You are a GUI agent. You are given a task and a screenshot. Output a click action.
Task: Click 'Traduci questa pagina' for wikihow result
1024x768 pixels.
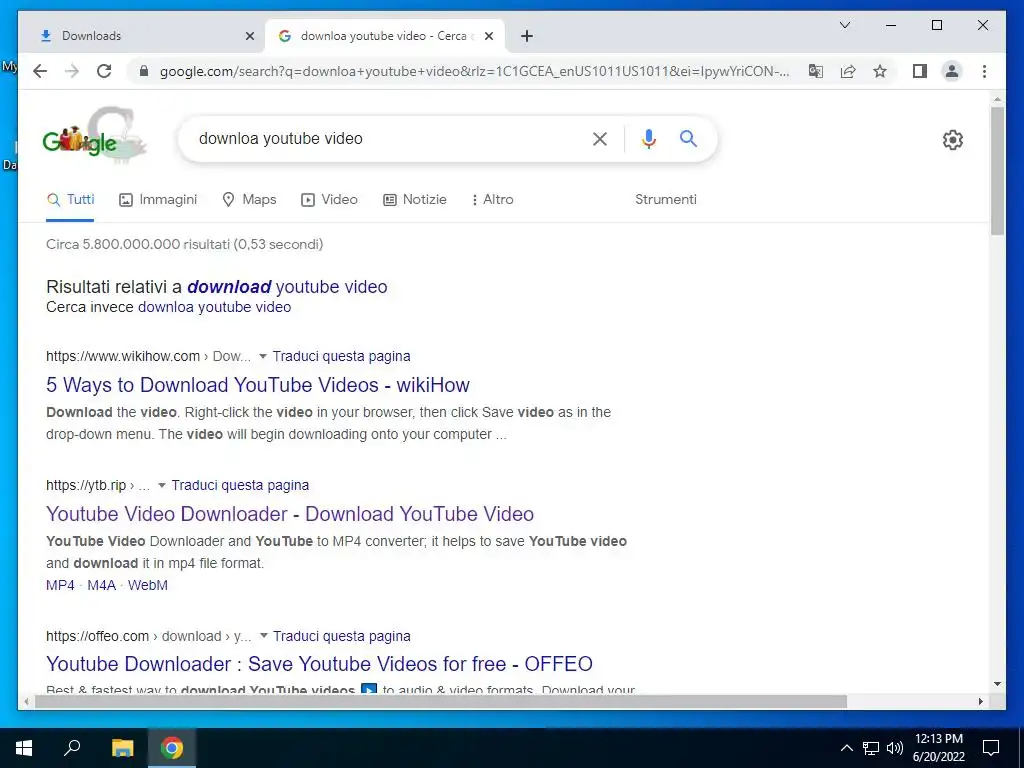coord(342,357)
